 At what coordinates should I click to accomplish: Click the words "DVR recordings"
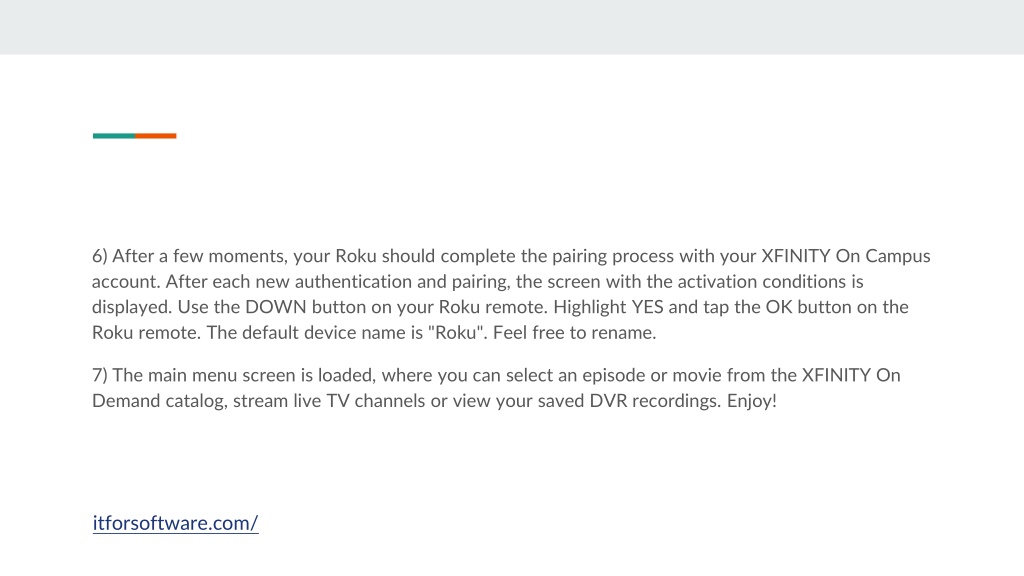pyautogui.click(x=656, y=401)
